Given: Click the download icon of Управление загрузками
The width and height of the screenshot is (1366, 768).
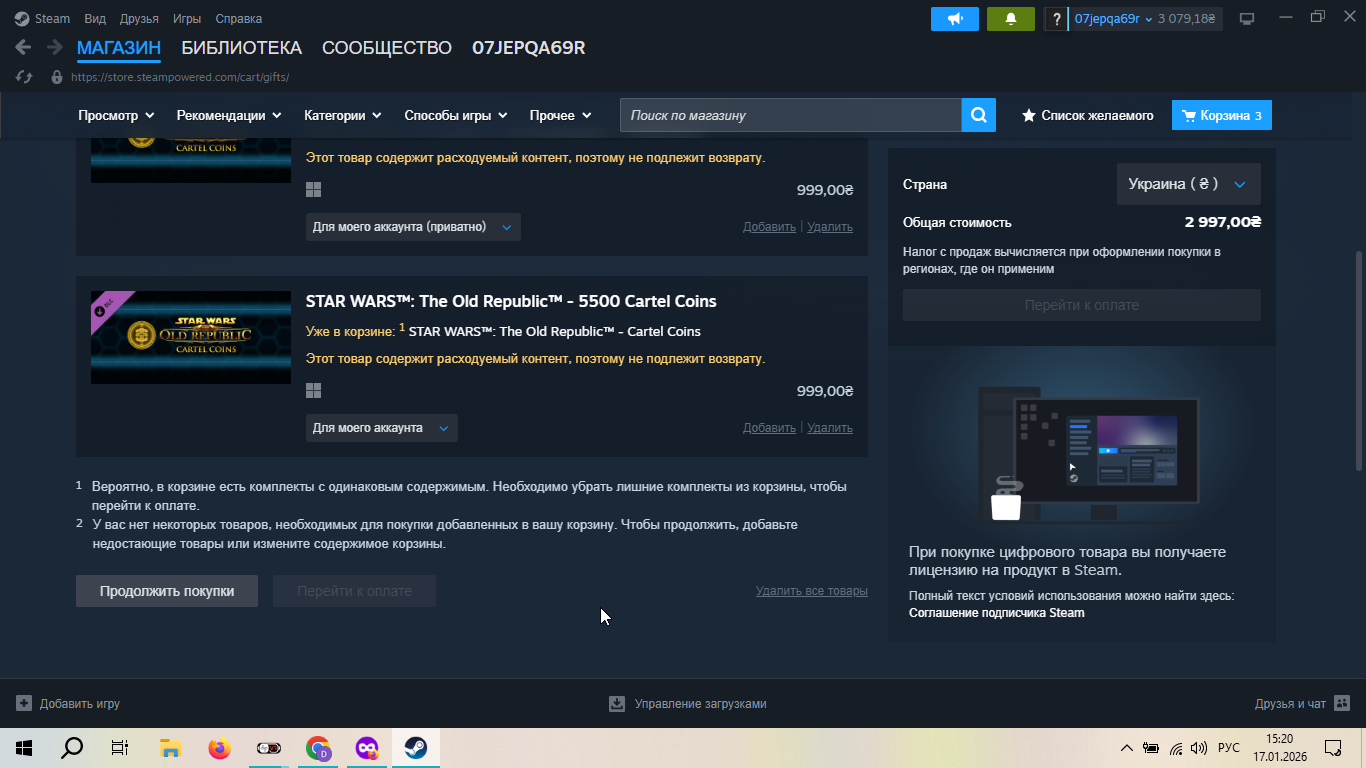Looking at the screenshot, I should coord(617,703).
